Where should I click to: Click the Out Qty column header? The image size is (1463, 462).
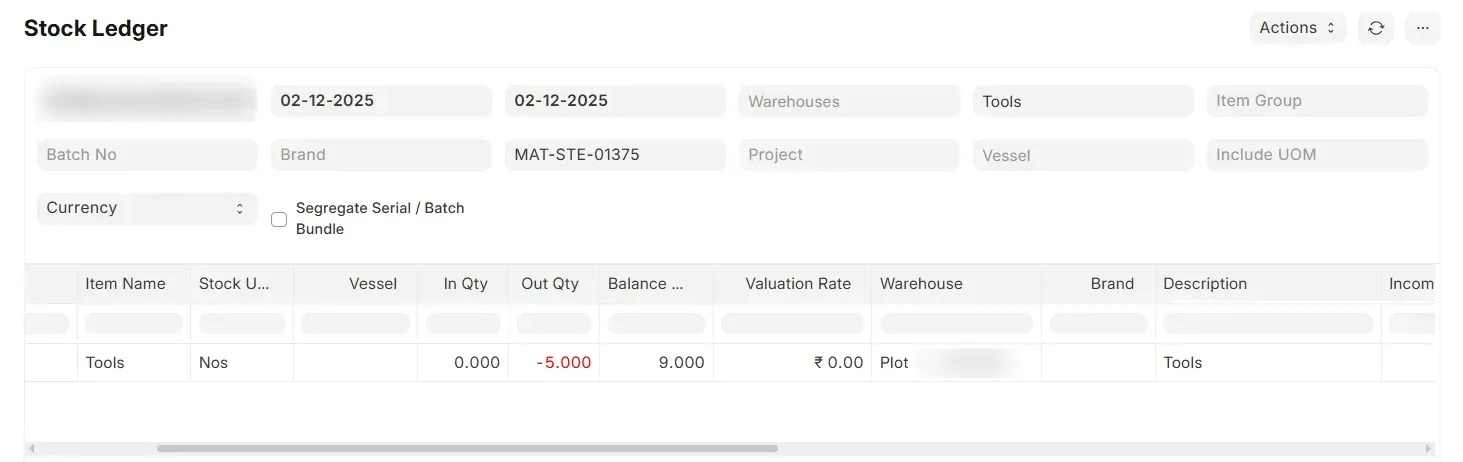tap(550, 284)
